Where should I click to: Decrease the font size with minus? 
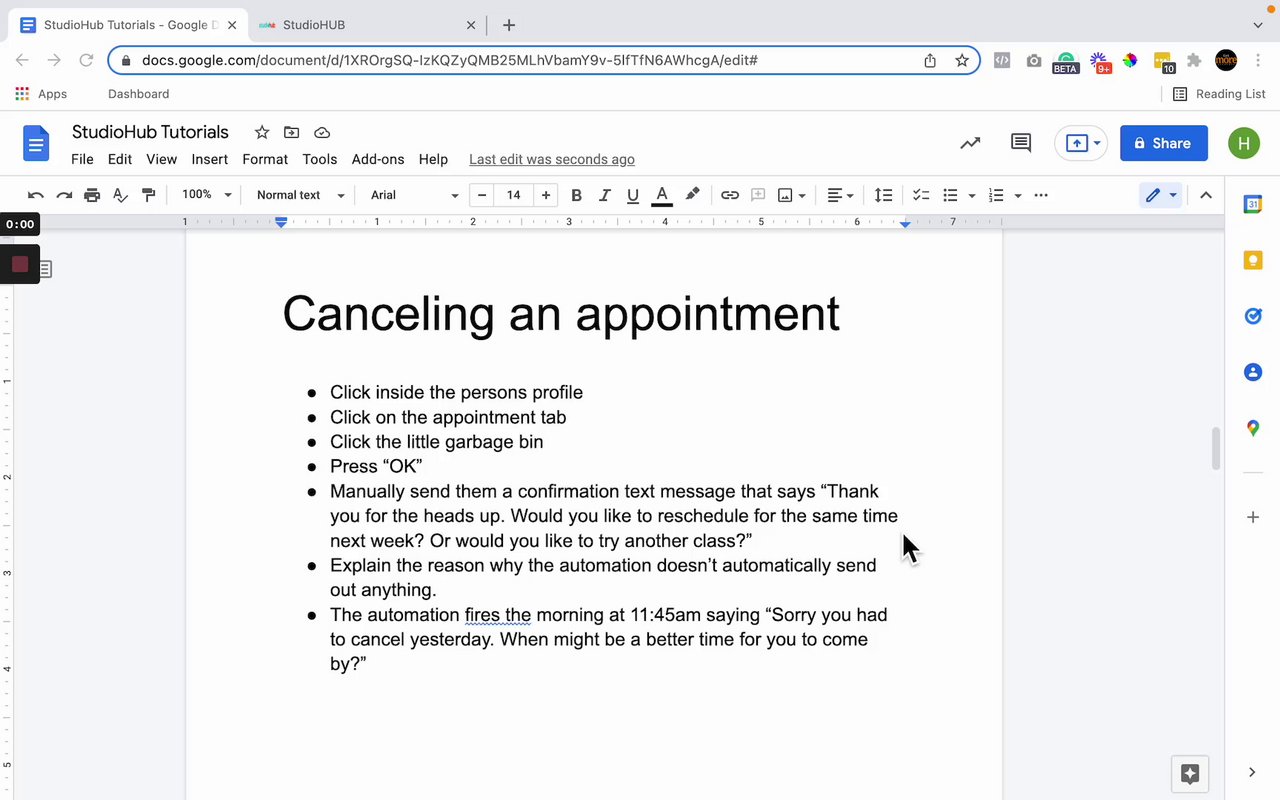(482, 195)
